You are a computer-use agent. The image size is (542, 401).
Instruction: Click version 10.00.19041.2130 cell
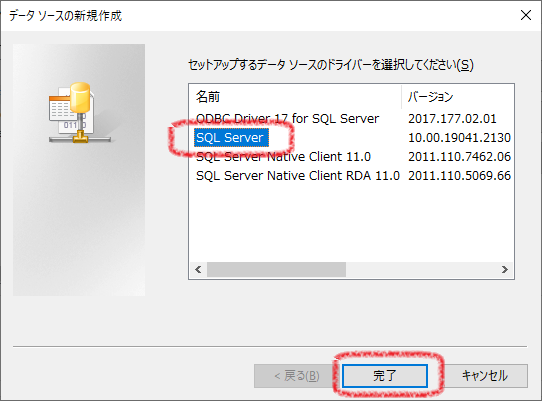(x=459, y=138)
